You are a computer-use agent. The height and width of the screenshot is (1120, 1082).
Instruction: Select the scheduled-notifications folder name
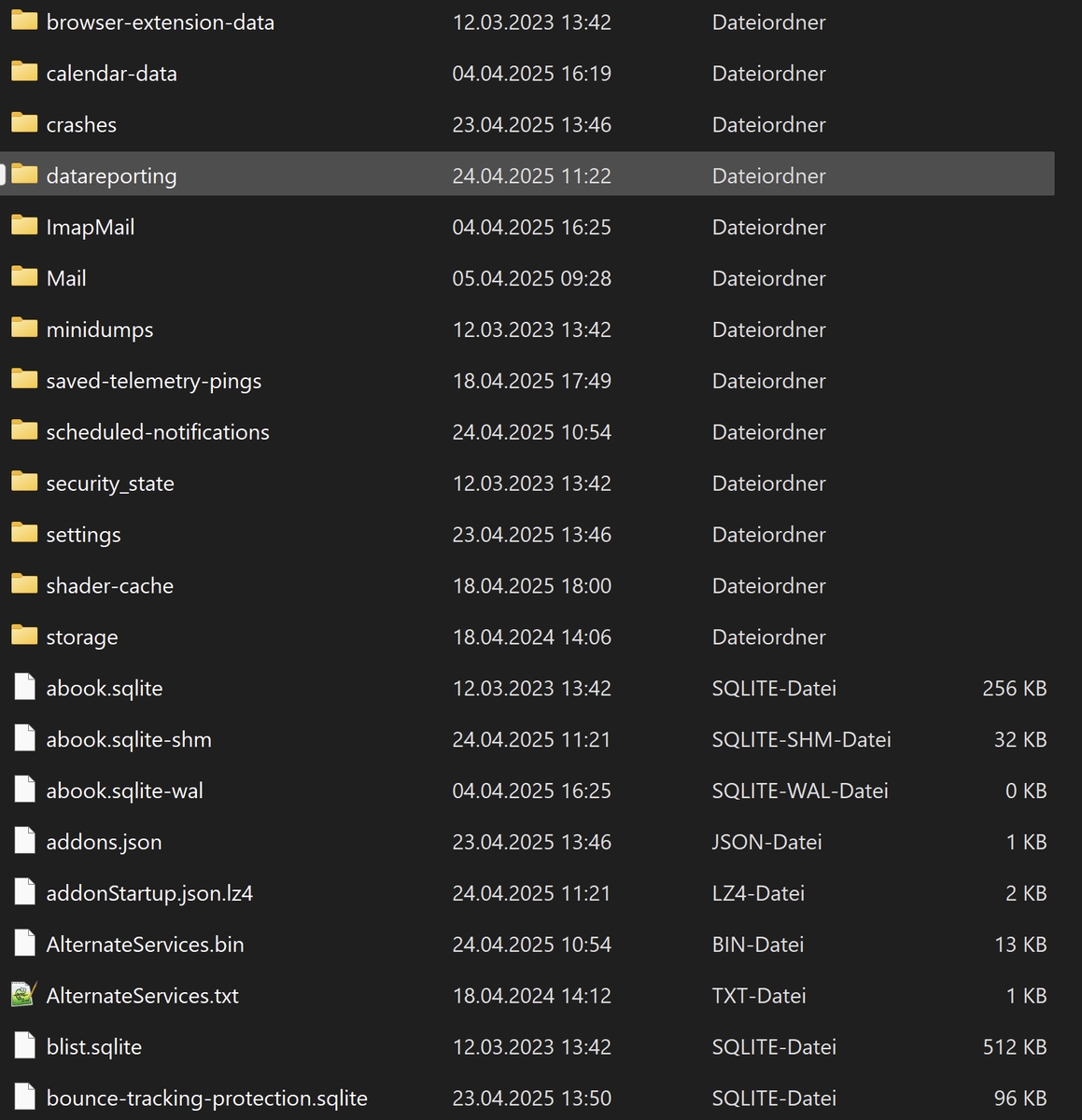tap(158, 432)
